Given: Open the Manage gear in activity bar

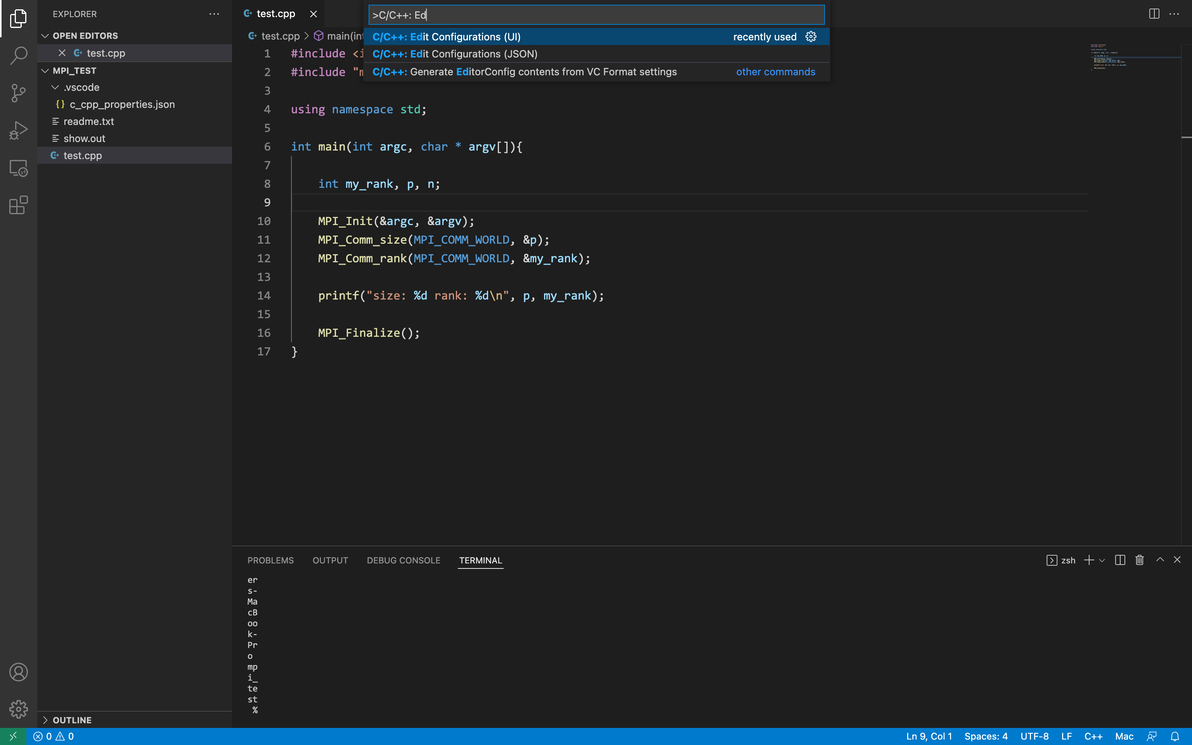Looking at the screenshot, I should [18, 709].
